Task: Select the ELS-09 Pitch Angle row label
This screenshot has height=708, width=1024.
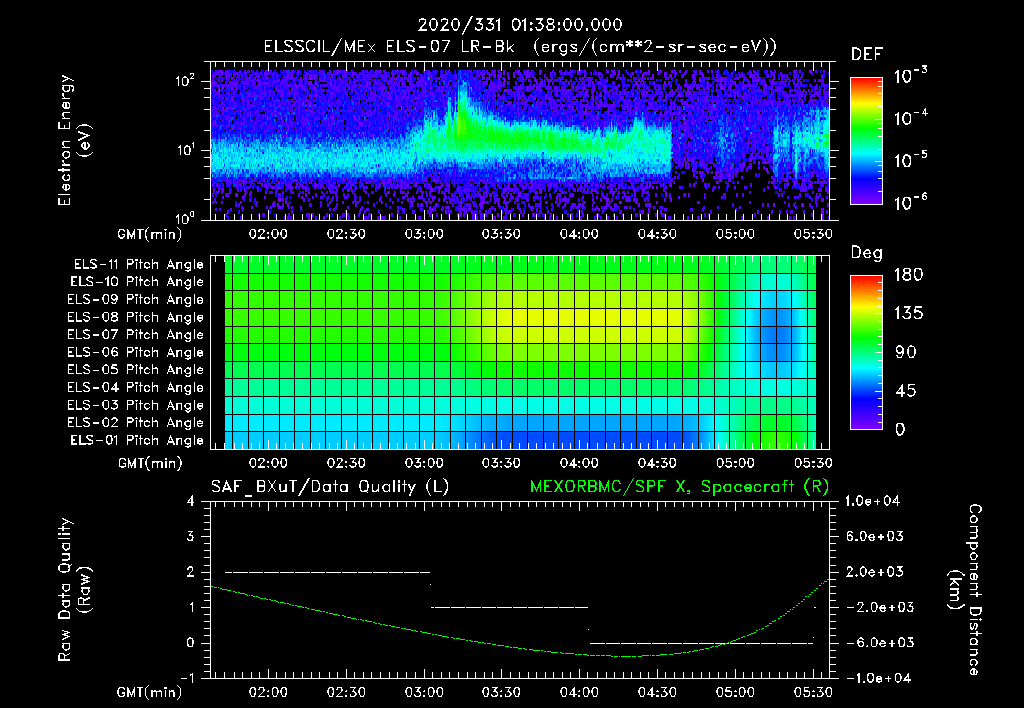Action: pos(136,300)
